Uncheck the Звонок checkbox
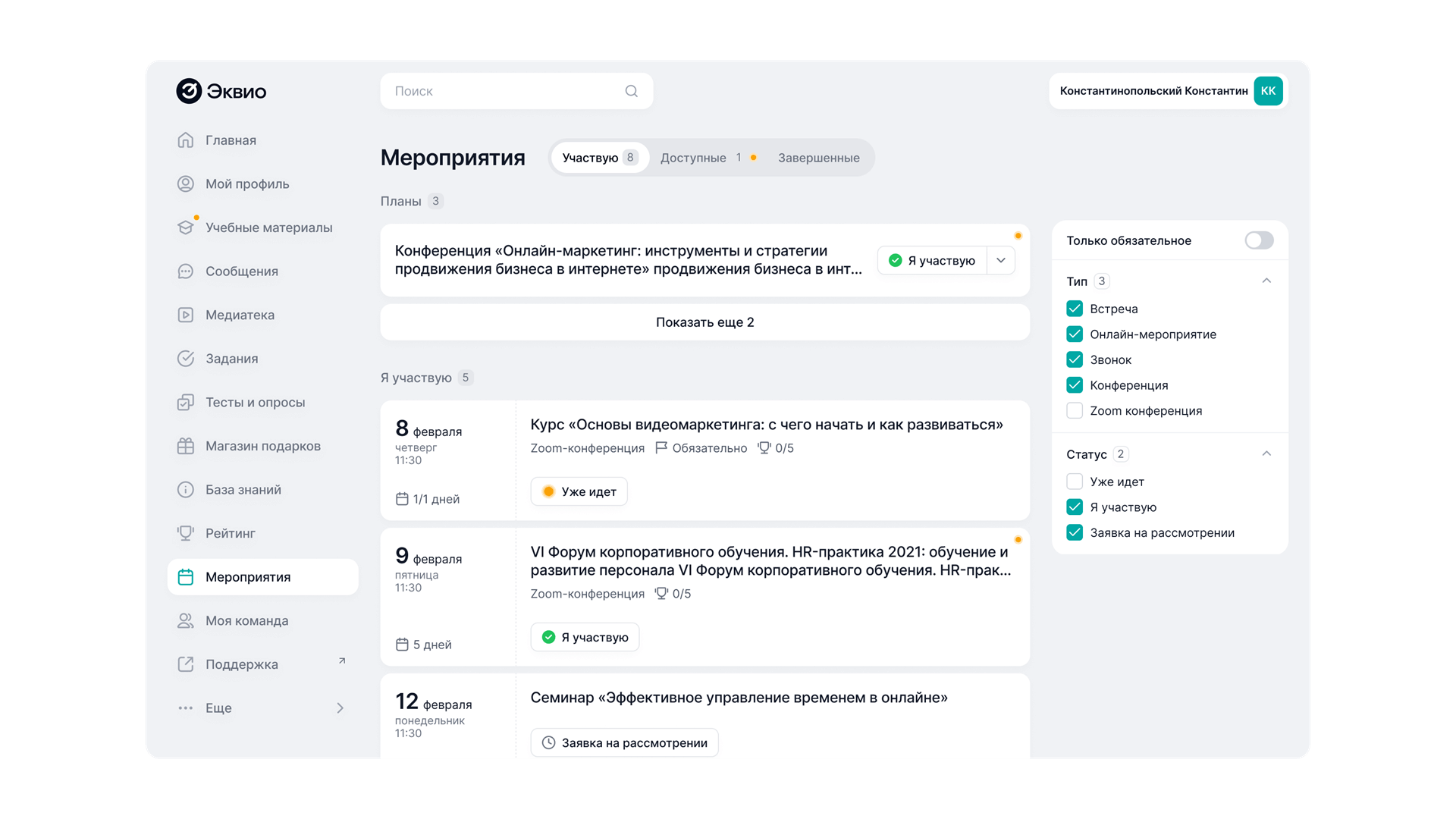Screen dimensions: 1456x819 (1075, 359)
